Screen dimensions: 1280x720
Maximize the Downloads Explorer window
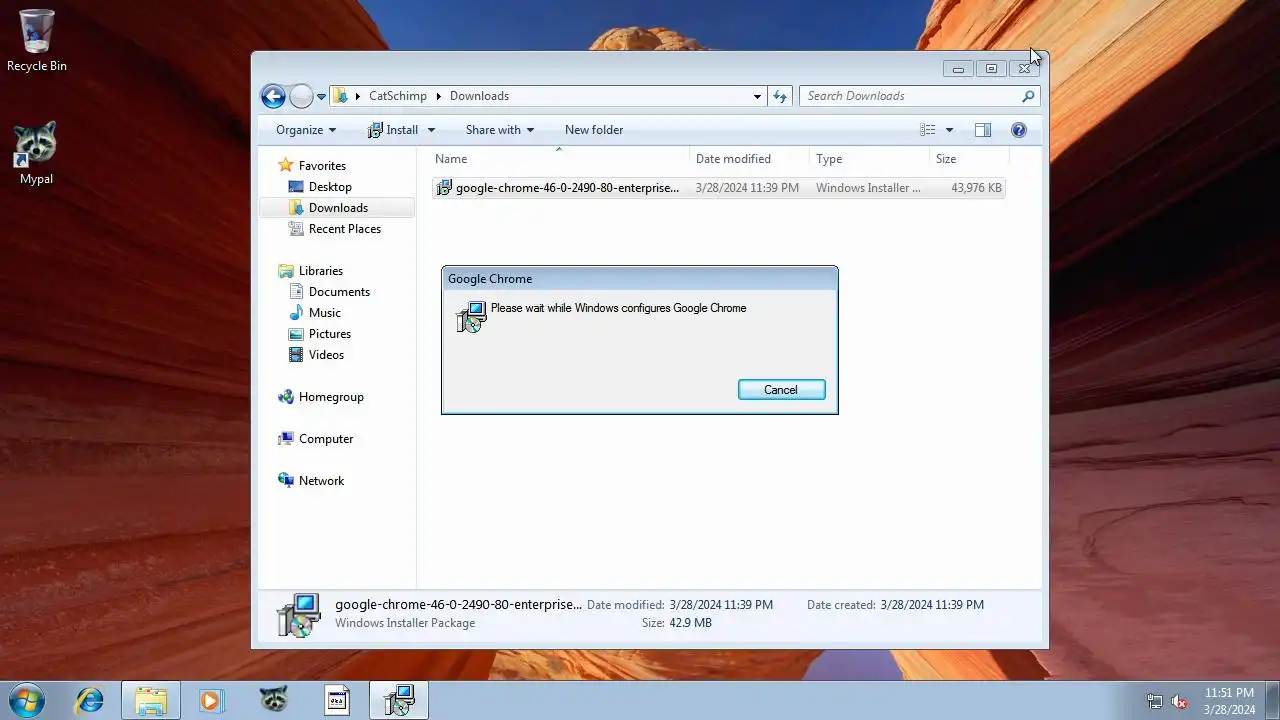click(x=991, y=69)
